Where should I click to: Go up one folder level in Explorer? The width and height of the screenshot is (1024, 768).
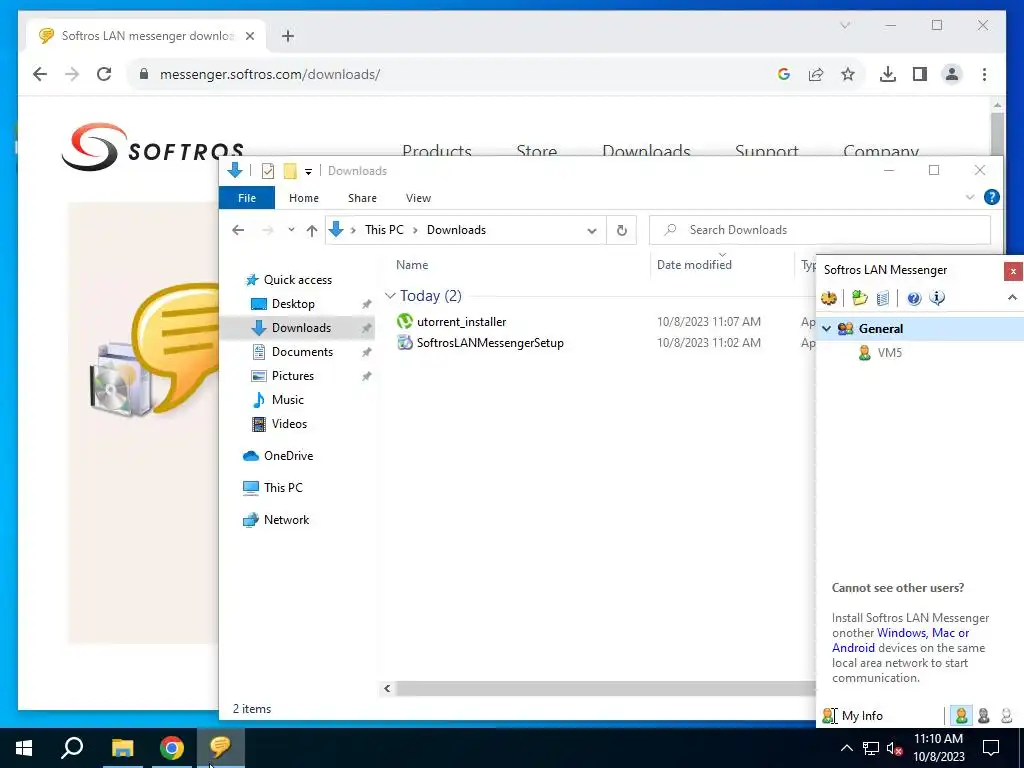click(312, 230)
